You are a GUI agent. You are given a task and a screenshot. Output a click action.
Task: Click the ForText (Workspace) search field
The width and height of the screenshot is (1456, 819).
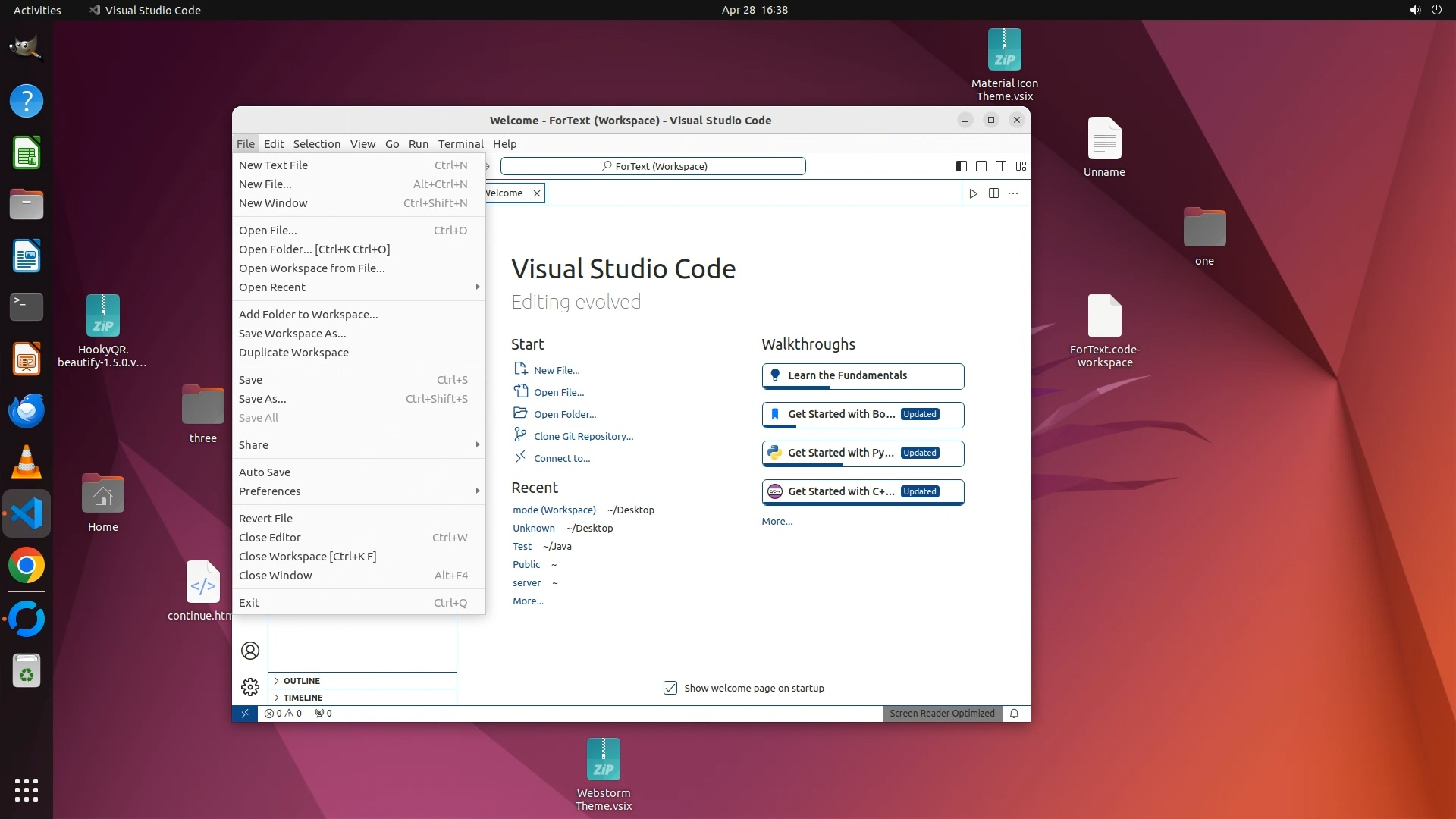click(653, 166)
